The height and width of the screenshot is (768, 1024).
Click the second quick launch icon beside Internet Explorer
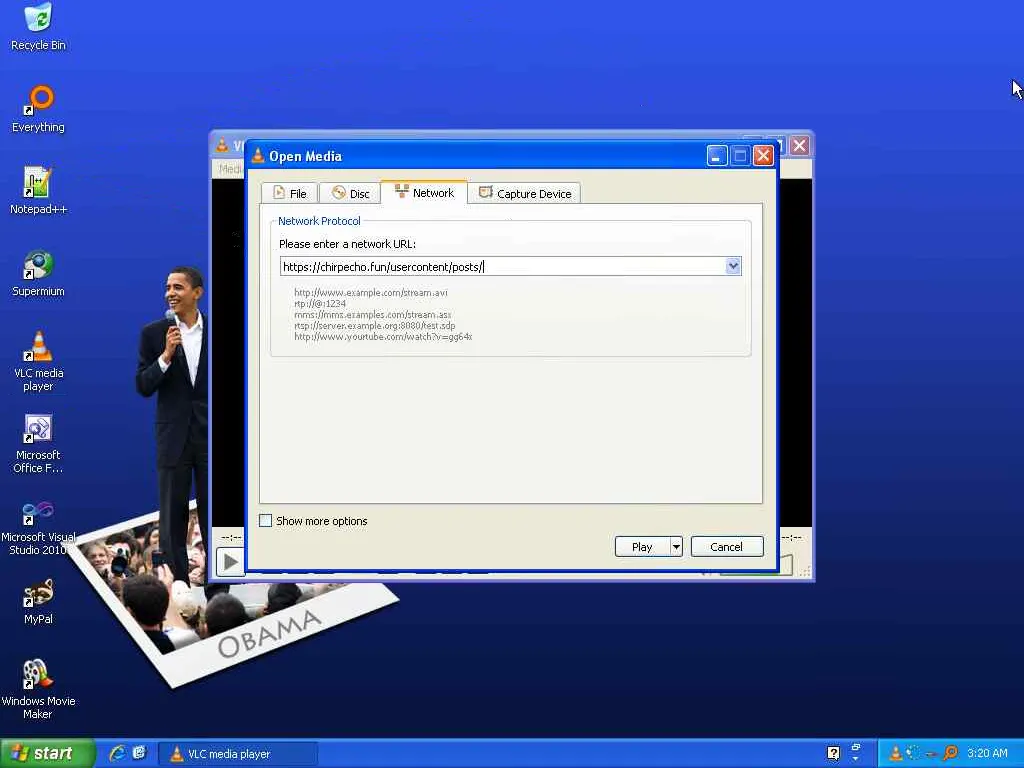(139, 753)
